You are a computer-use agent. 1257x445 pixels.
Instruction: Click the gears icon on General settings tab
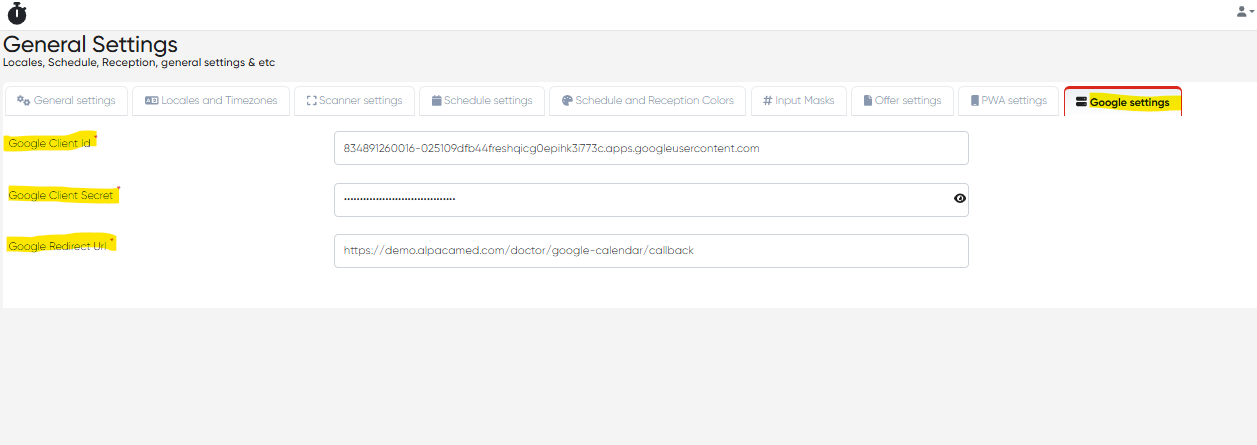coord(23,101)
